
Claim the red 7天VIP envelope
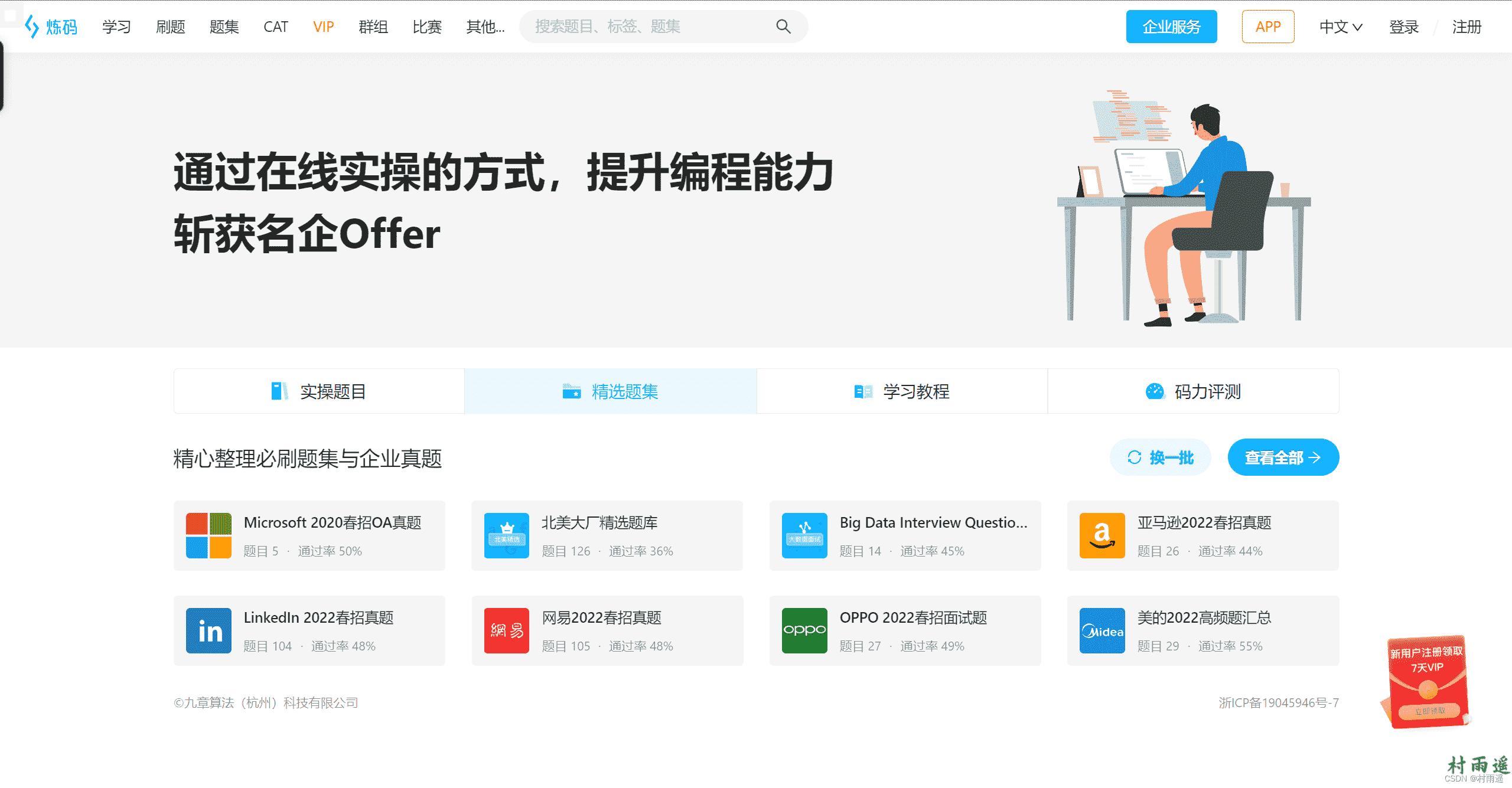(x=1428, y=711)
